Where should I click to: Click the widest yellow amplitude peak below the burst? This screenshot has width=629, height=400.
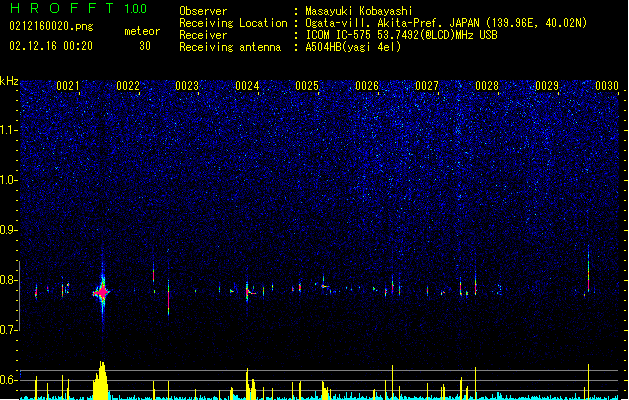pyautogui.click(x=101, y=380)
